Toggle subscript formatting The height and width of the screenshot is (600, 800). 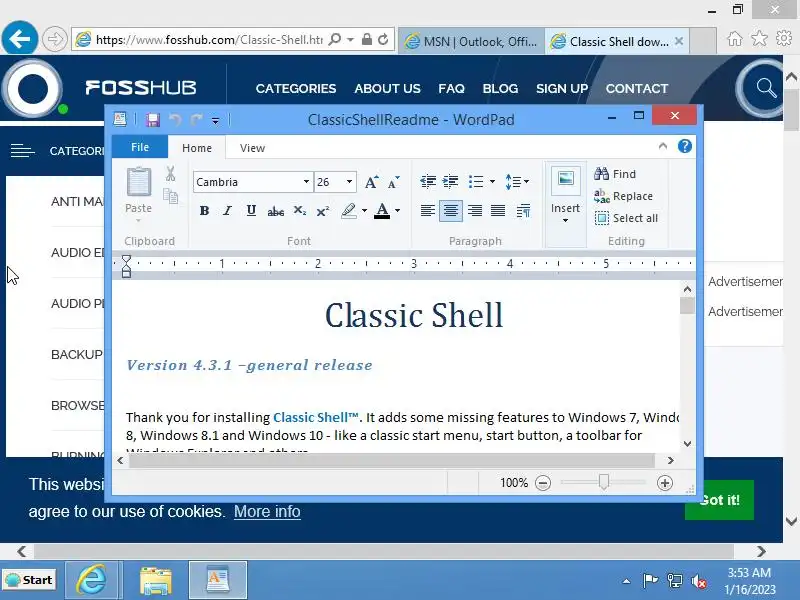point(299,211)
